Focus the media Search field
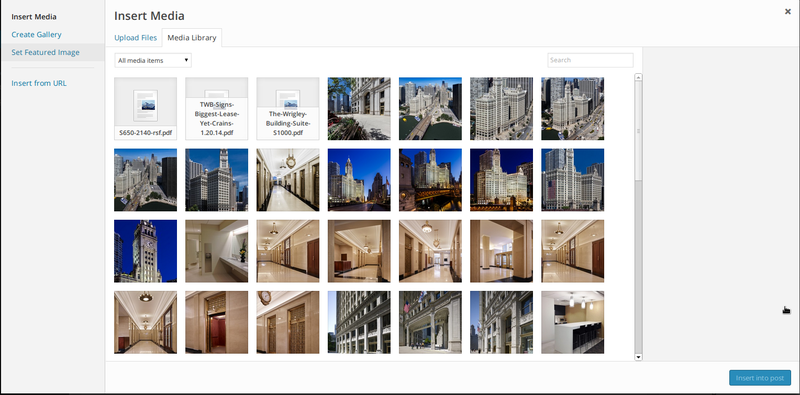 click(590, 60)
